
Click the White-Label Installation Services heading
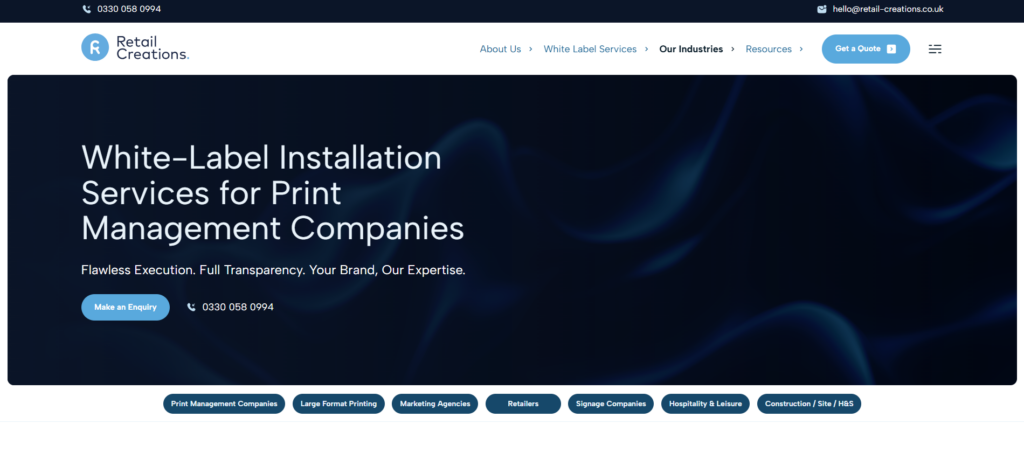pyautogui.click(x=273, y=193)
